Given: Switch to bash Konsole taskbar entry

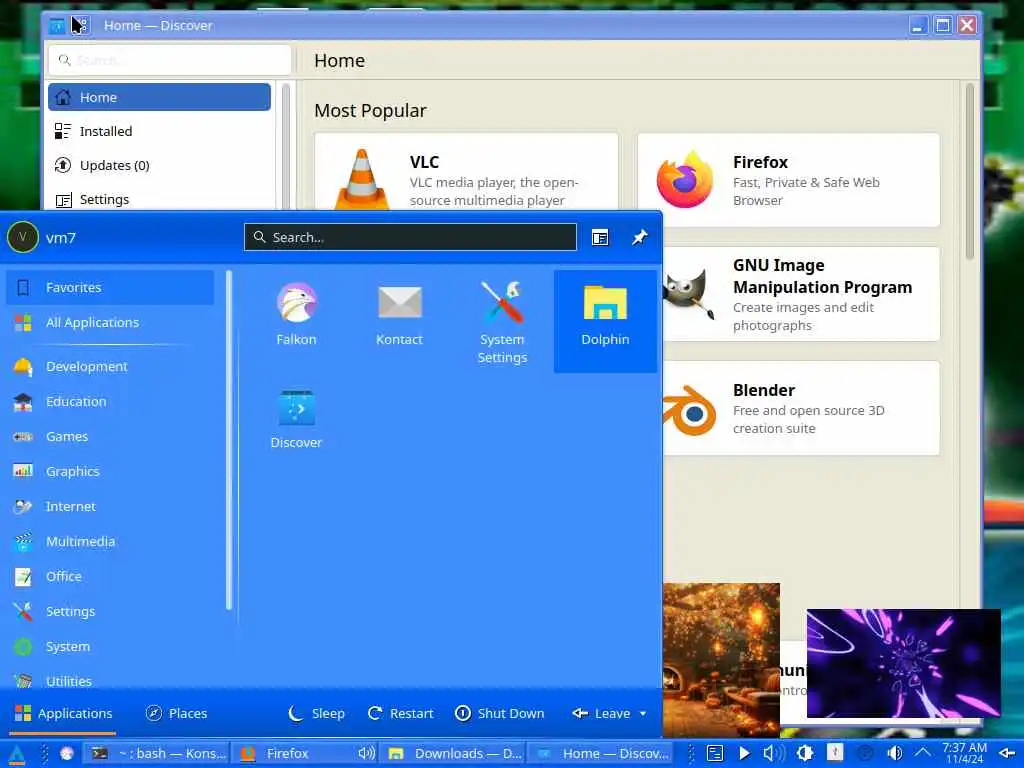Looking at the screenshot, I should click(x=158, y=753).
